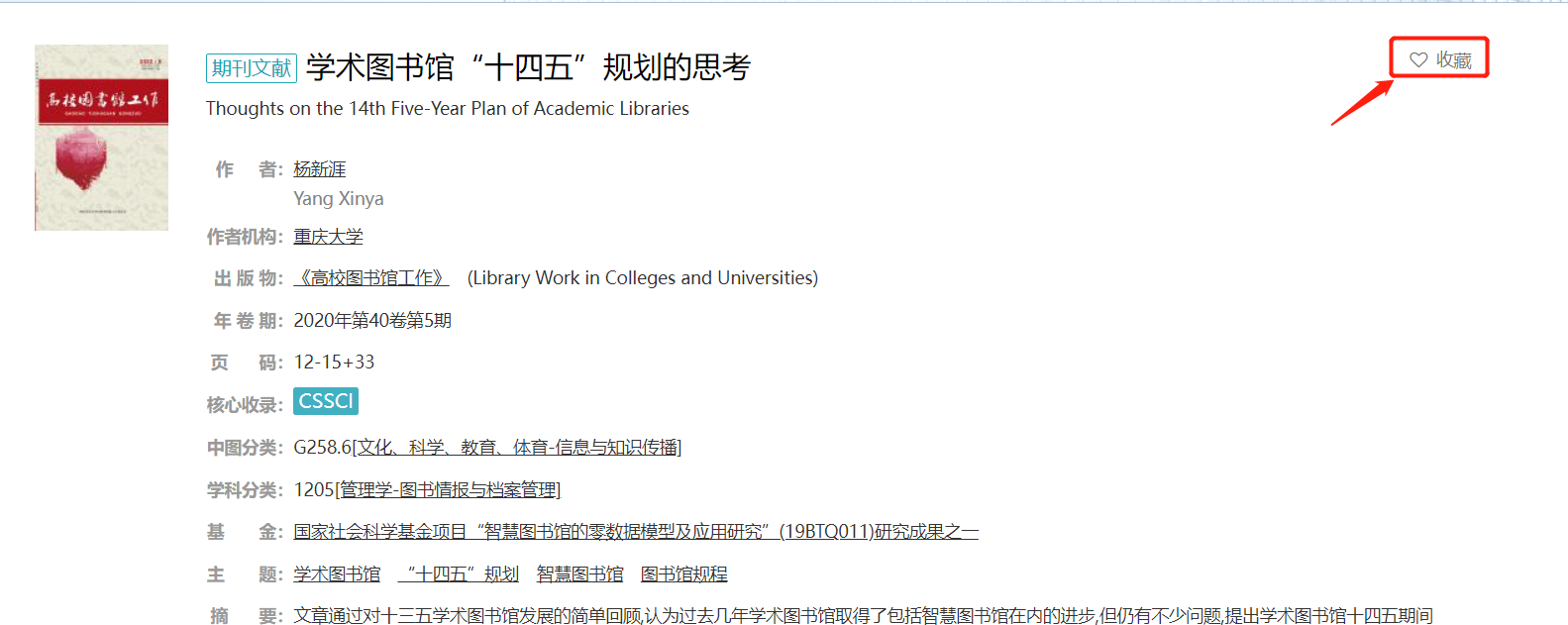Click the heart favorite icon
Image resolution: width=1568 pixels, height=625 pixels.
(x=1417, y=60)
